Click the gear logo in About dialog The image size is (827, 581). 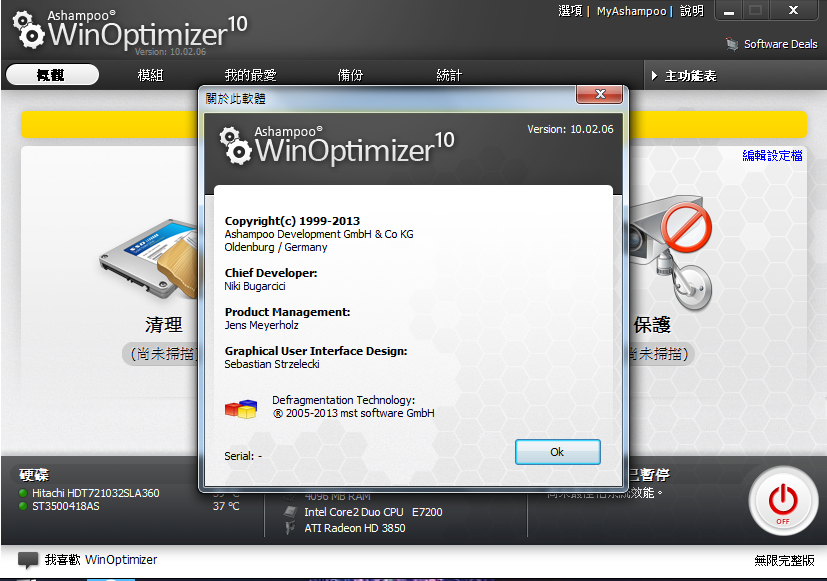coord(235,145)
